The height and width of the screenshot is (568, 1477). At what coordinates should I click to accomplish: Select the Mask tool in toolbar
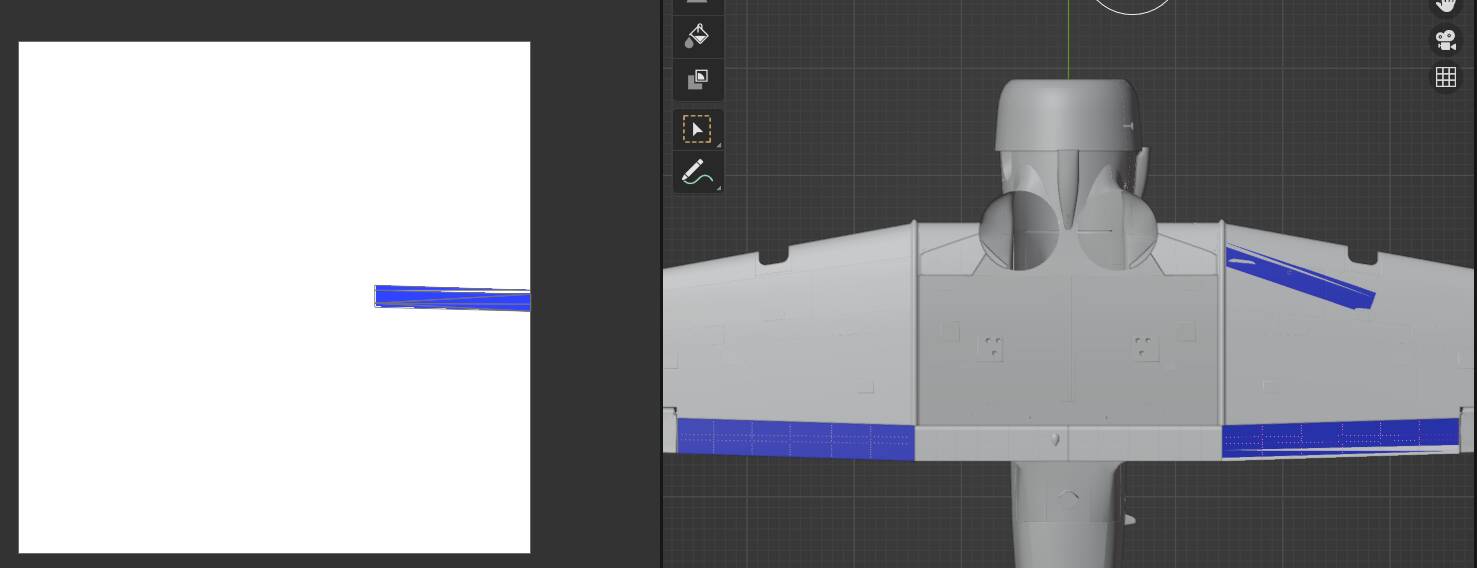point(697,80)
